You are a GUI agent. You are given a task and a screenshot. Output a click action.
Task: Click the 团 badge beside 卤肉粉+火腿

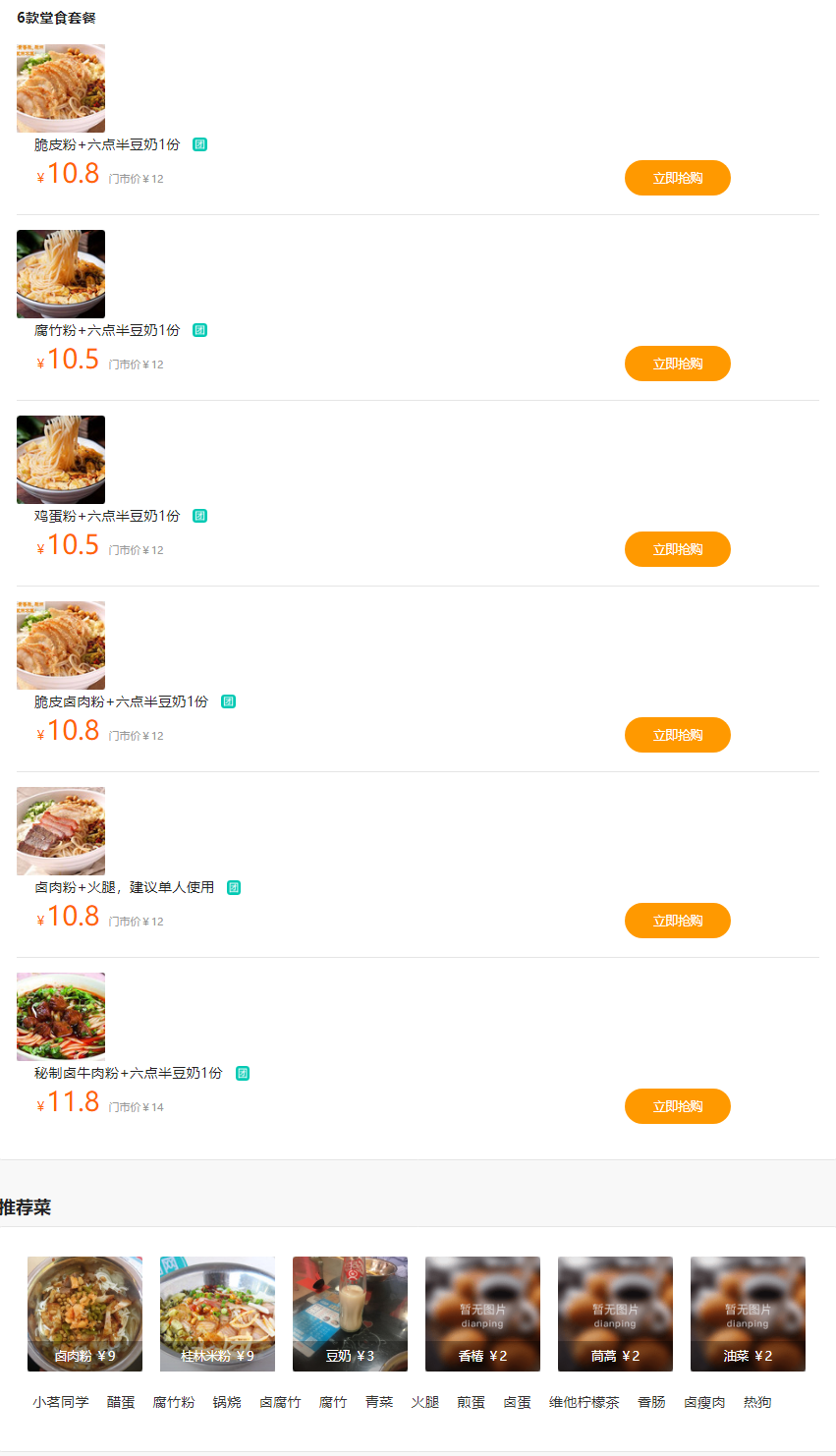click(234, 887)
